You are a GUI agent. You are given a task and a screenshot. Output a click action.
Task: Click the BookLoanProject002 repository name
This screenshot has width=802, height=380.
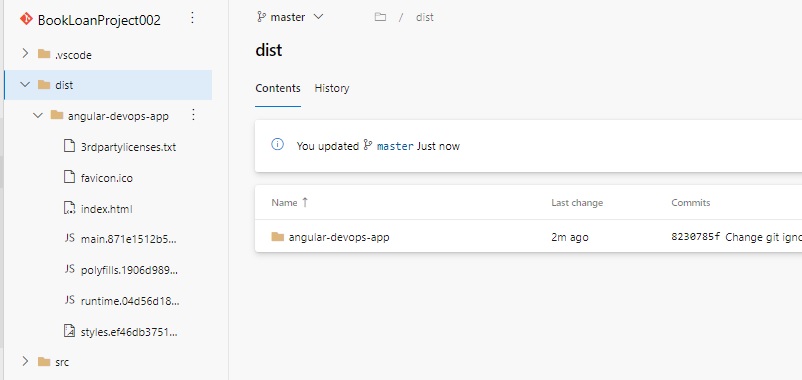(99, 20)
